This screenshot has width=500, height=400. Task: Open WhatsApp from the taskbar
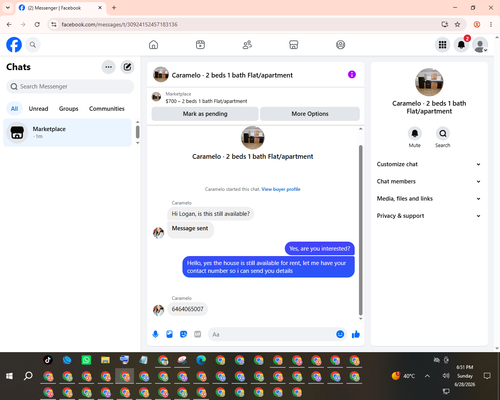tap(86, 360)
